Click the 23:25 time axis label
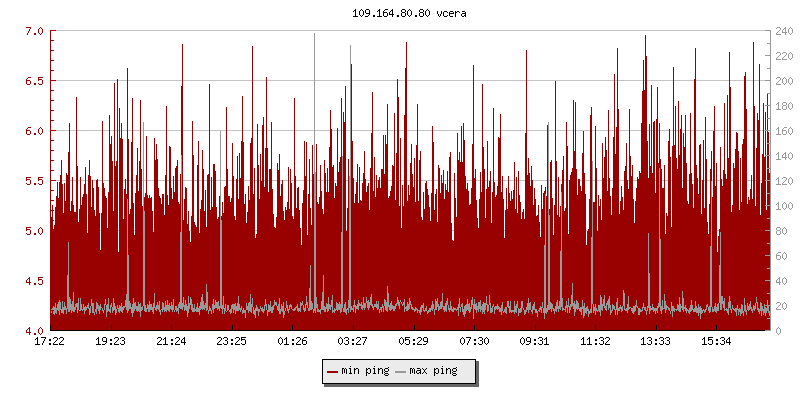 (x=232, y=342)
